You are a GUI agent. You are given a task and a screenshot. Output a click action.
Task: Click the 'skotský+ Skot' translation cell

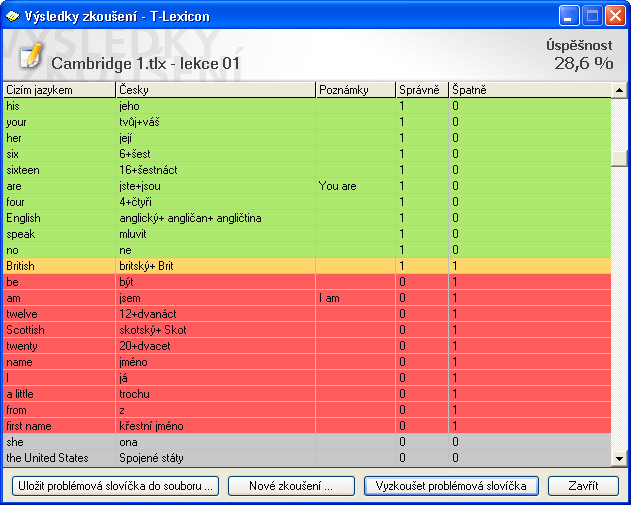click(x=216, y=330)
